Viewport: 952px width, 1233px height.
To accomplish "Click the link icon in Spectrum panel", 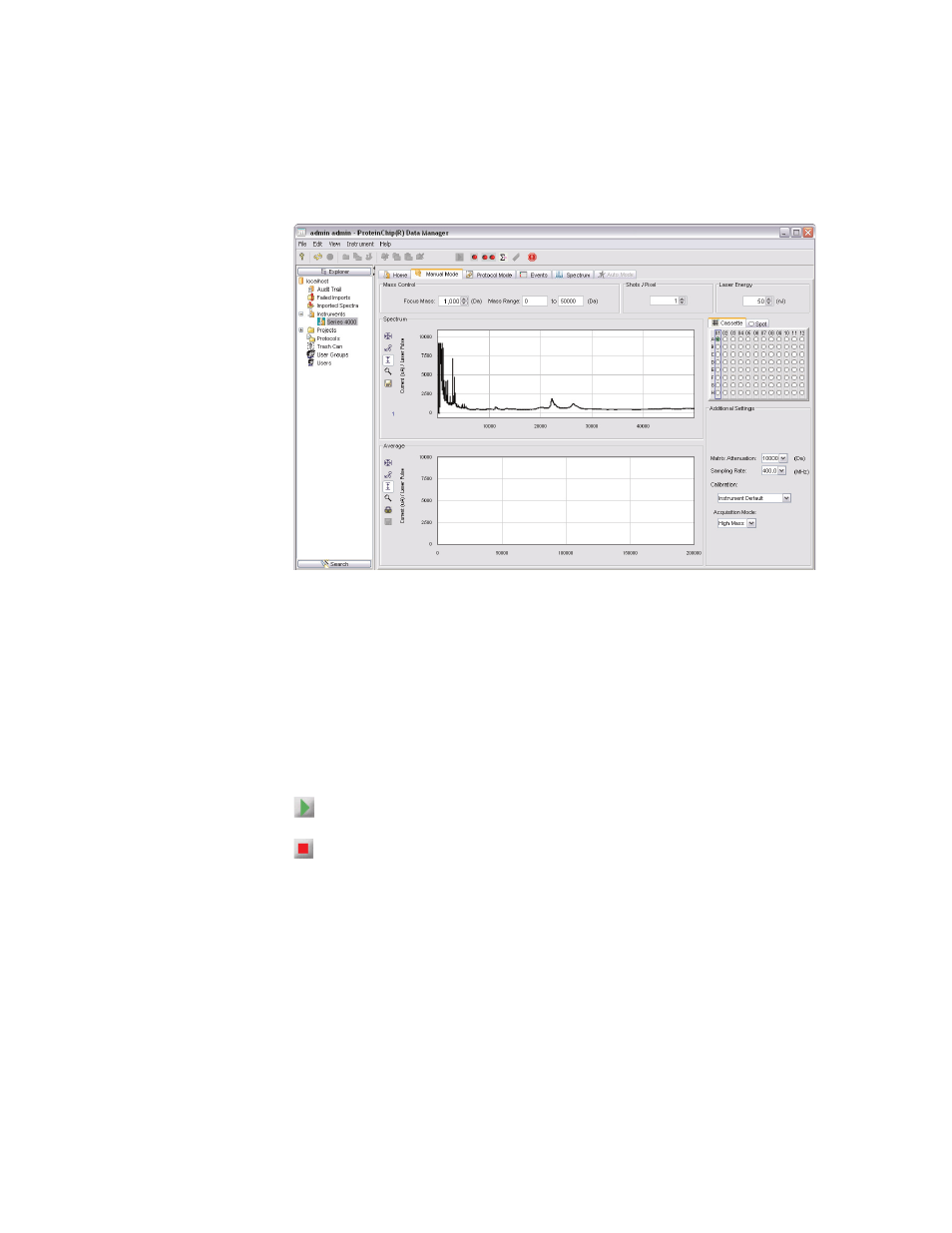I will 388,348.
